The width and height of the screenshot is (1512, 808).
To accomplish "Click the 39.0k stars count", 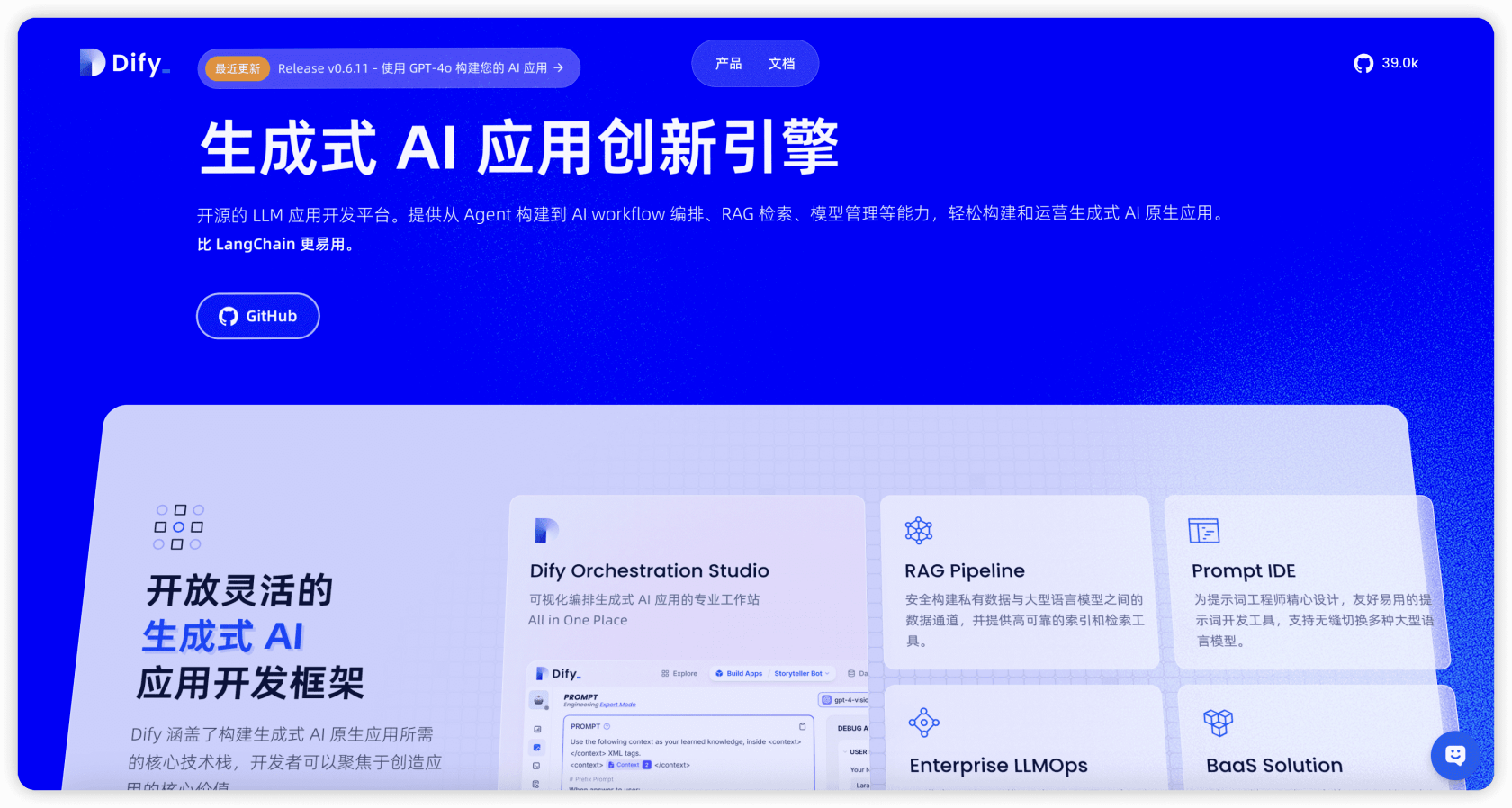I will click(x=1399, y=63).
